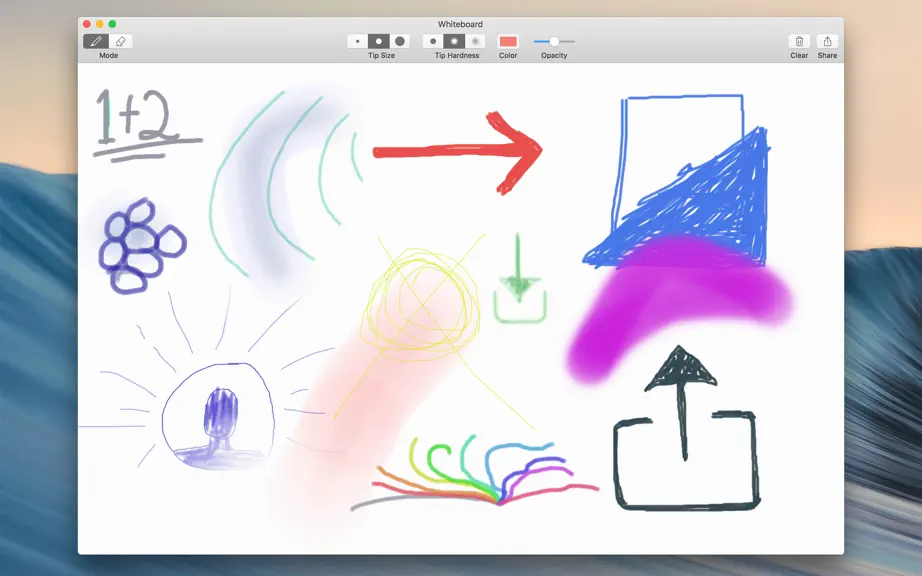The height and width of the screenshot is (576, 922).
Task: Click the Opacity slider knob
Action: coord(554,41)
